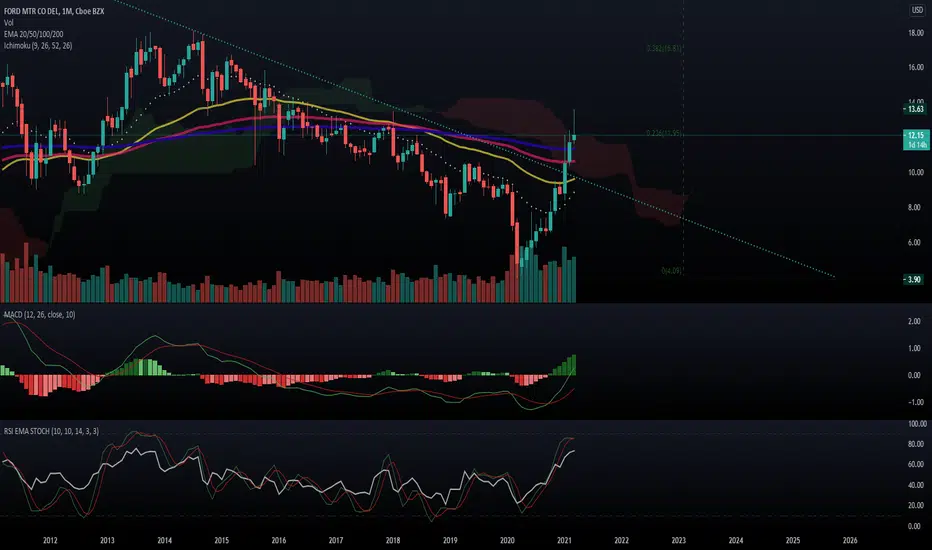Click the 100.00 RSI scale value
Image resolution: width=932 pixels, height=550 pixels.
point(918,424)
